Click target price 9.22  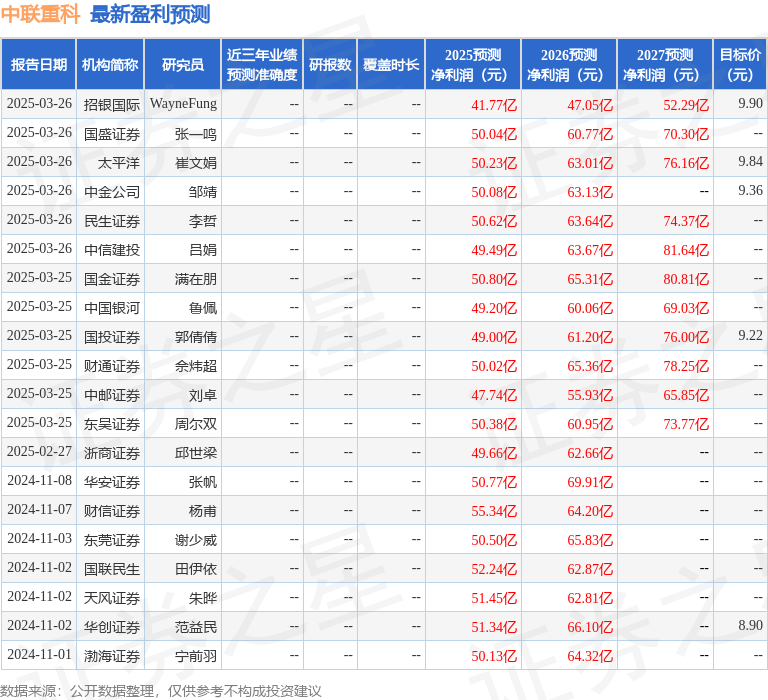(750, 335)
